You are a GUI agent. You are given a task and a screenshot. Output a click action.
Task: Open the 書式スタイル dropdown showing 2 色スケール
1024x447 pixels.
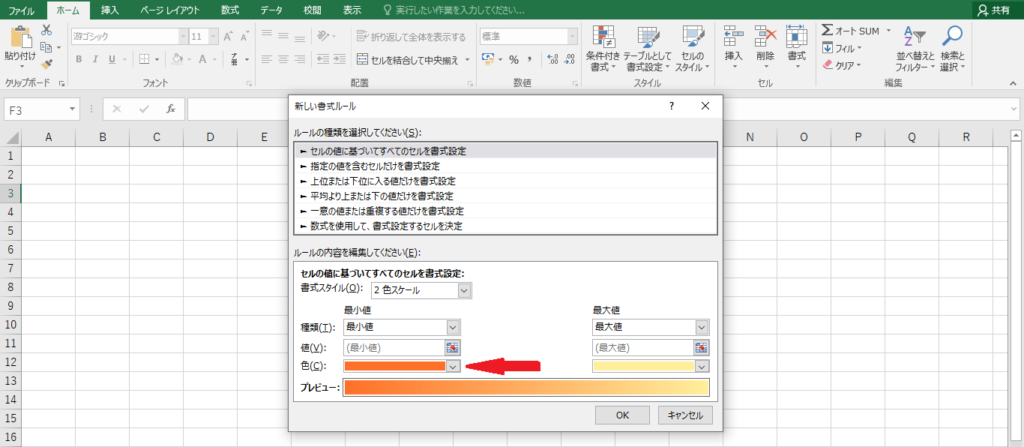[421, 290]
